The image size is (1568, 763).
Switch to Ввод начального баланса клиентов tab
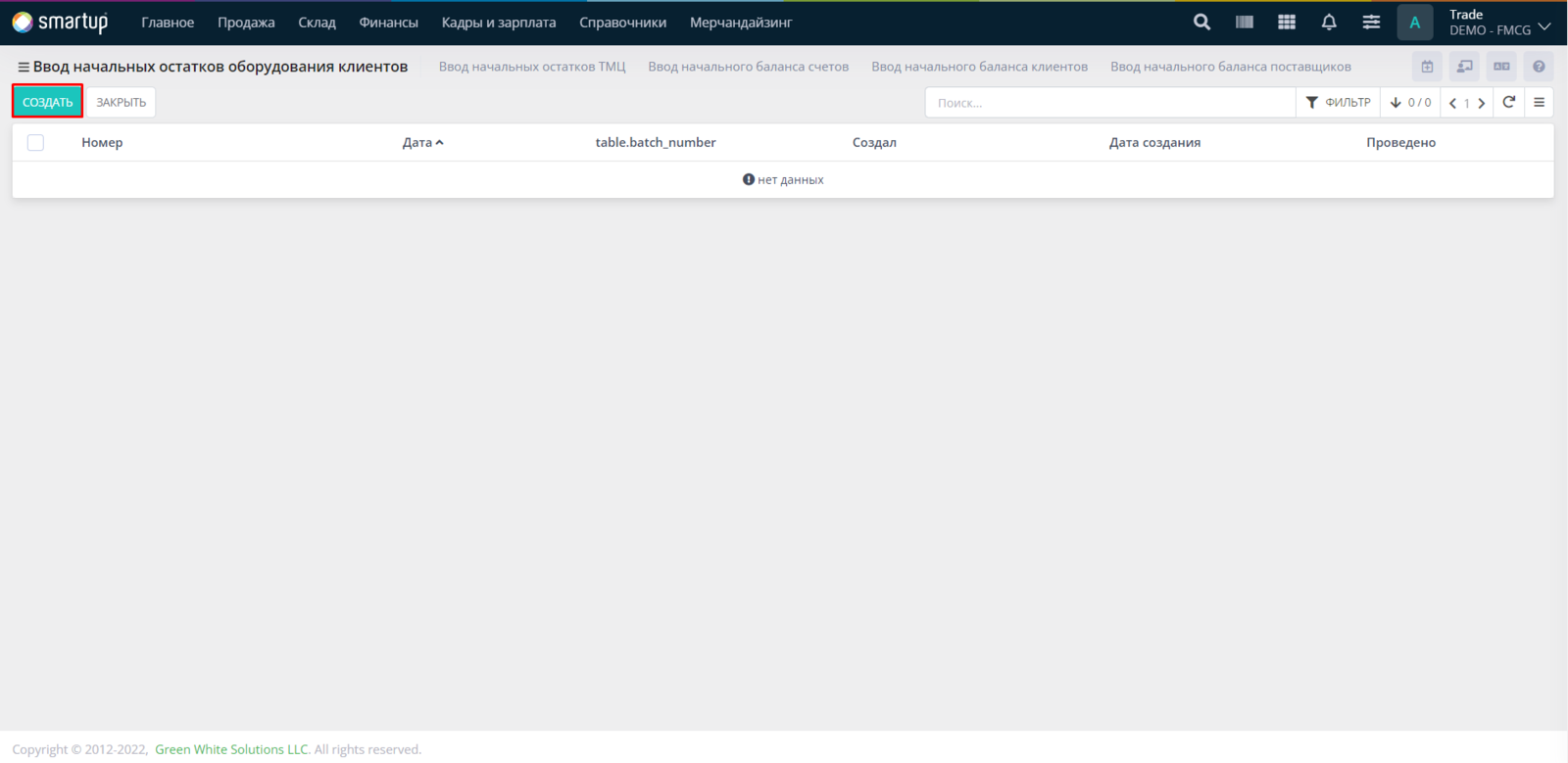(980, 67)
